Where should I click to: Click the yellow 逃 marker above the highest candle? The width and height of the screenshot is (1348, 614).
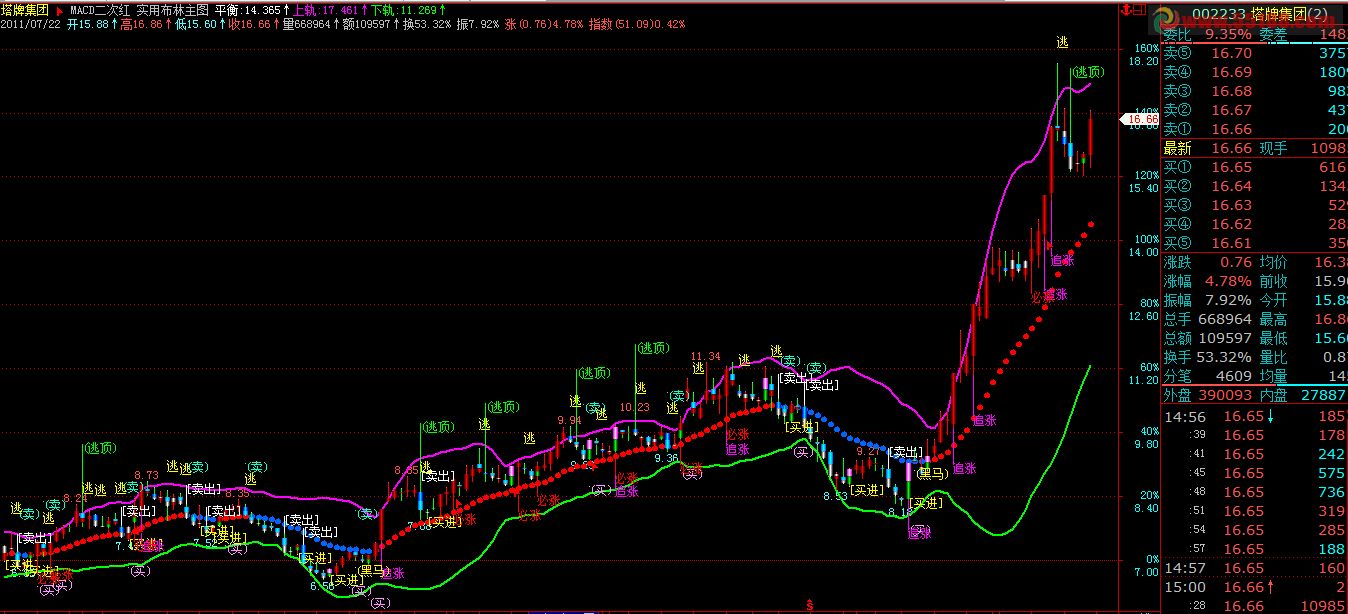[x=1062, y=42]
